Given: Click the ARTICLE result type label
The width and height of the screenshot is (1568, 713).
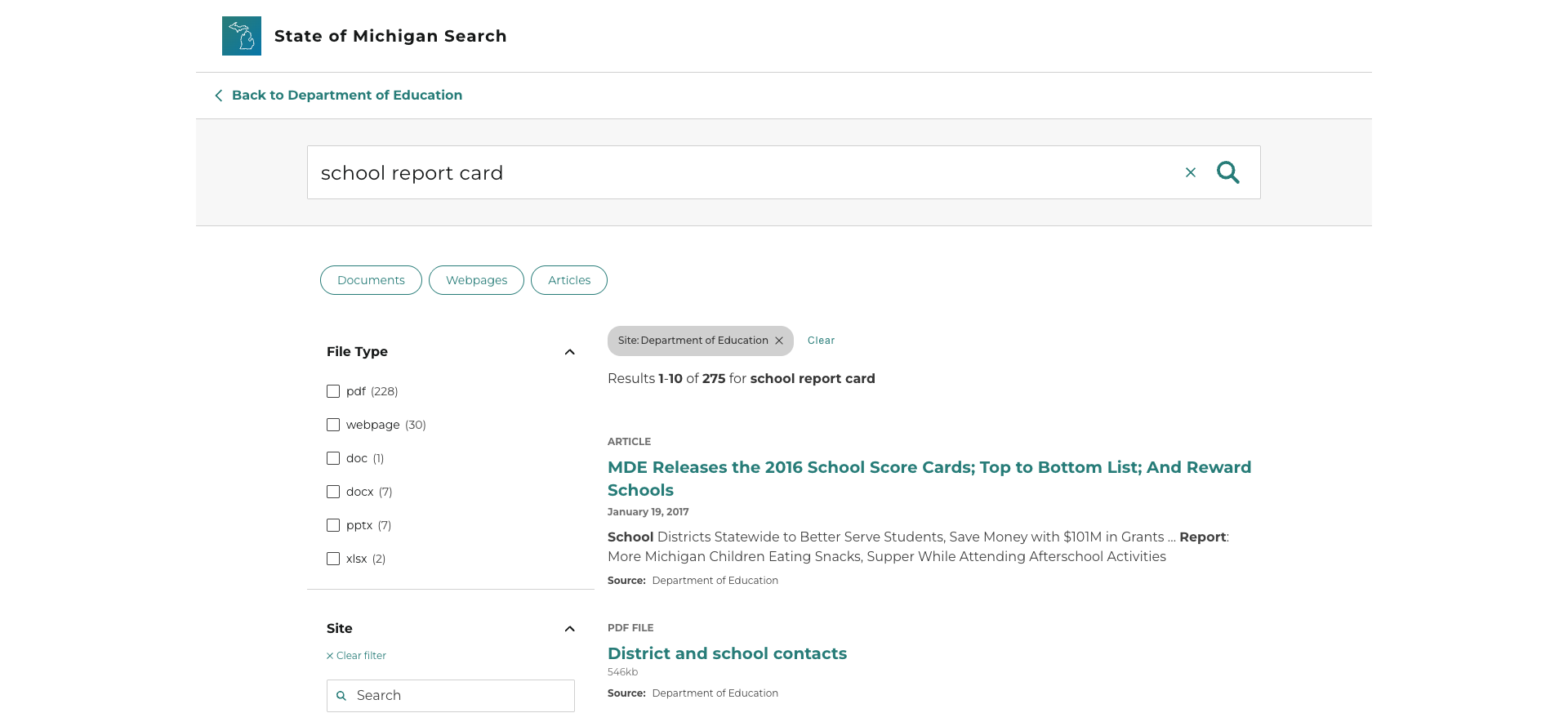Looking at the screenshot, I should pyautogui.click(x=629, y=442).
